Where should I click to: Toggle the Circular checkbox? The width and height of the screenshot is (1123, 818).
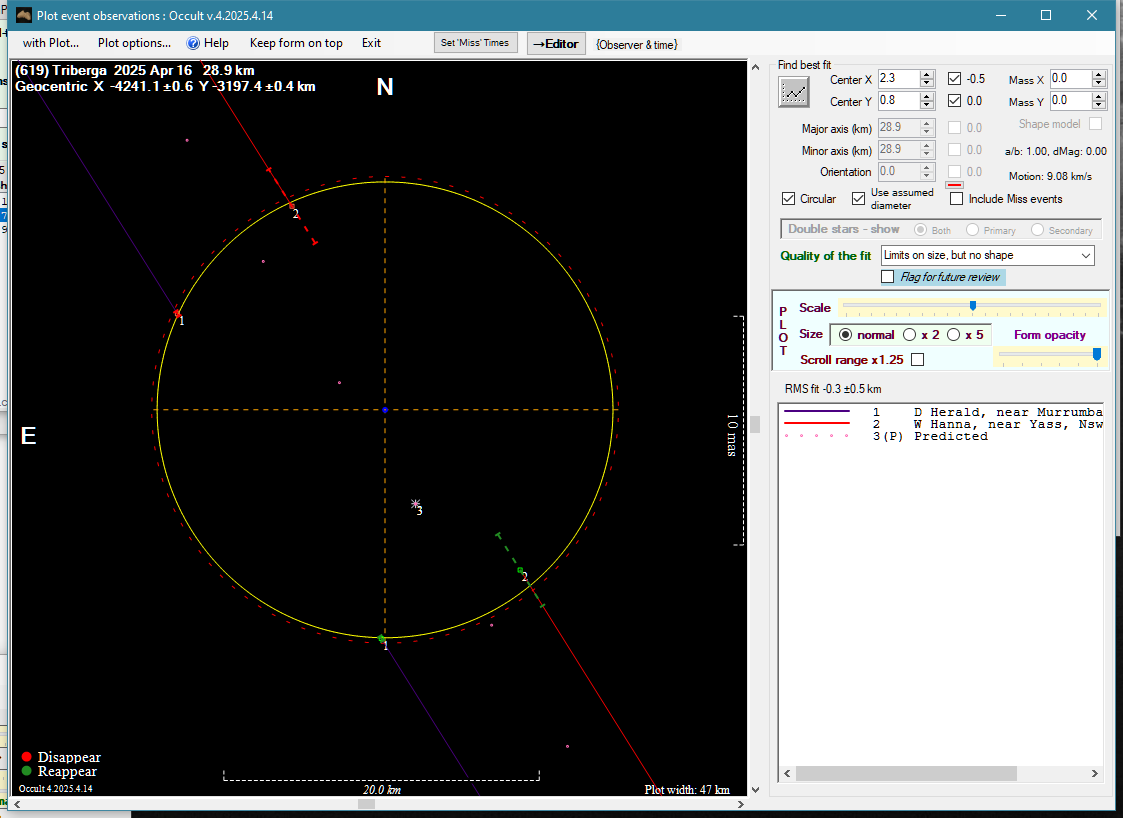point(789,199)
